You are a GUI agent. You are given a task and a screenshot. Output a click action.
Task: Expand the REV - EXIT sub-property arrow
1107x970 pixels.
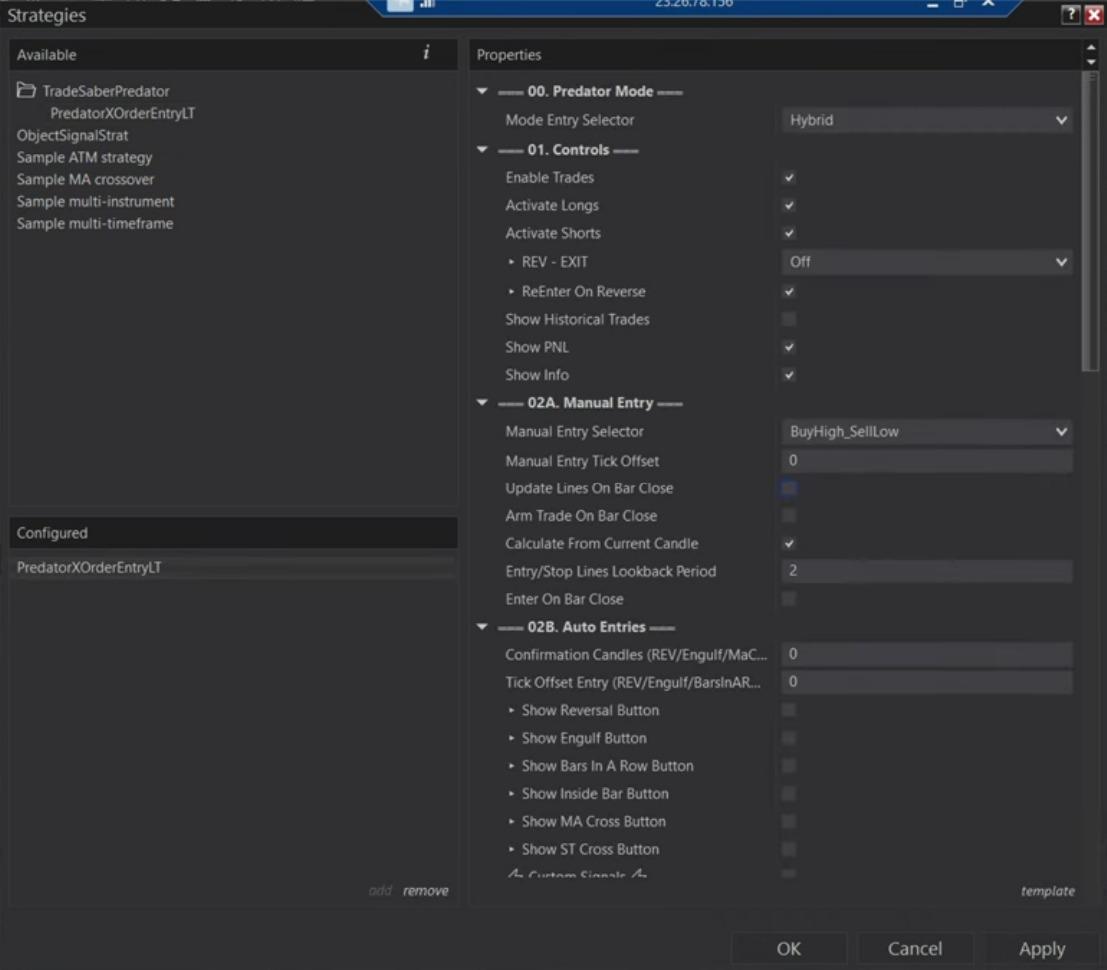click(512, 262)
